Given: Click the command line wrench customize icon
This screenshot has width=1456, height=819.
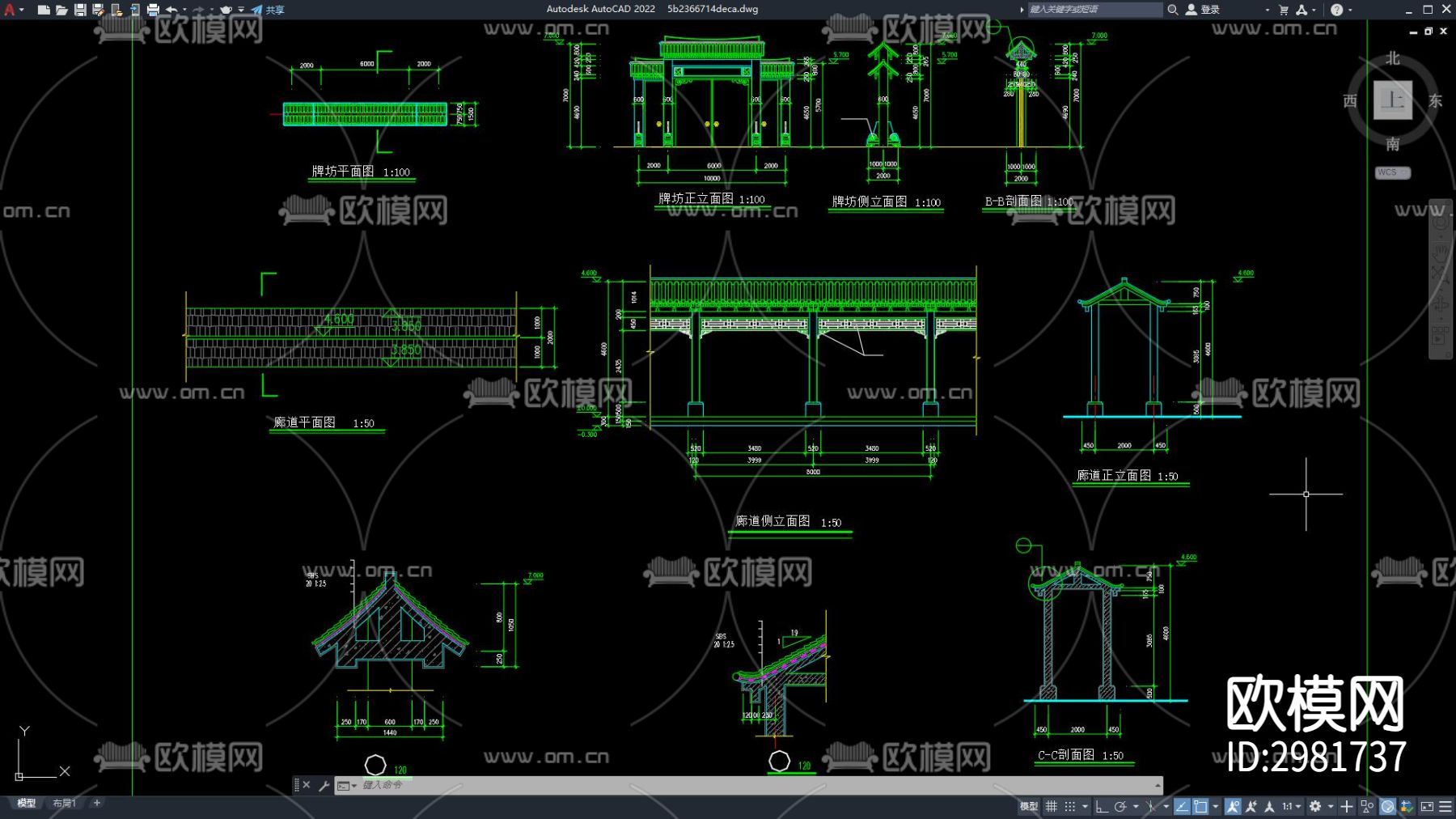Looking at the screenshot, I should [324, 785].
